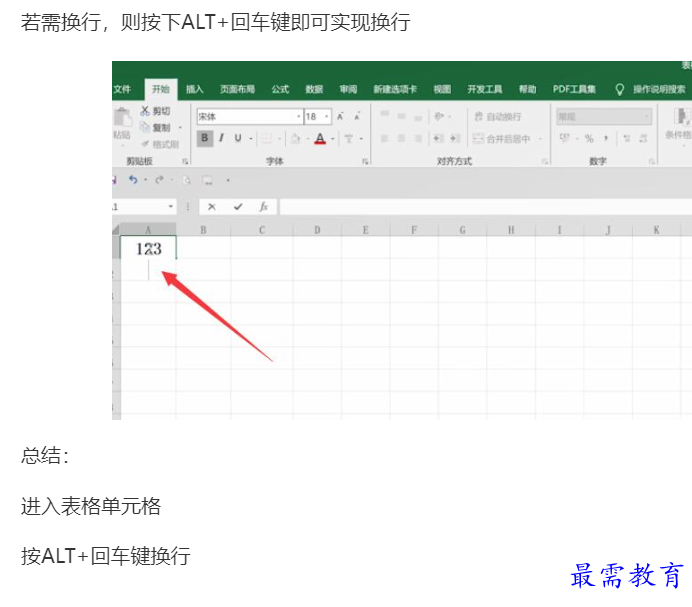Apply Comma Style number format
This screenshot has width=692, height=607.
[x=606, y=138]
